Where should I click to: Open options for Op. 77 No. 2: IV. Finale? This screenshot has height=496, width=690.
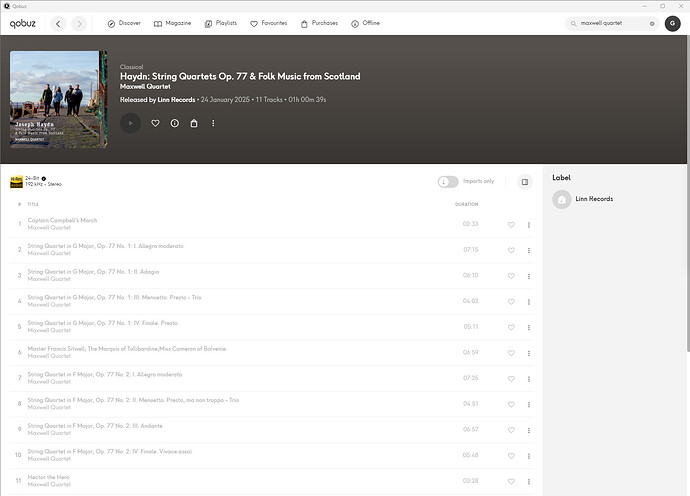[529, 456]
